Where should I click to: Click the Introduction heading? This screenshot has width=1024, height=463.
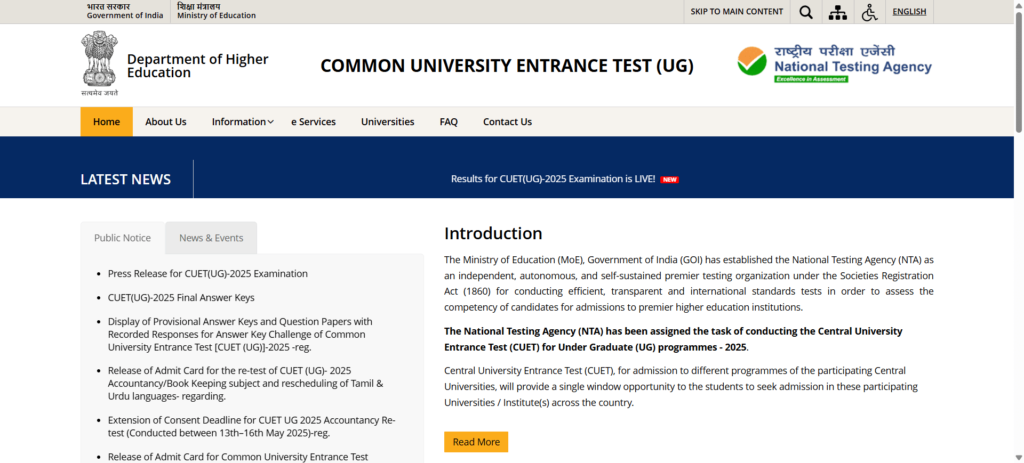point(493,233)
